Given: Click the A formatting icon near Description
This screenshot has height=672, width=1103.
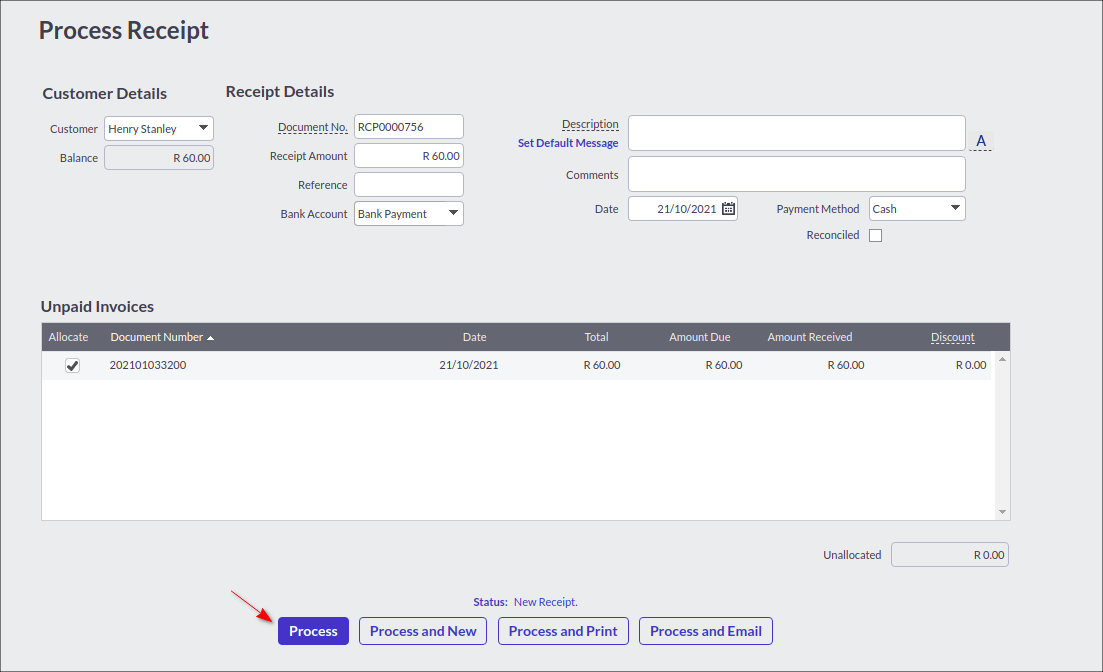Looking at the screenshot, I should (x=980, y=140).
